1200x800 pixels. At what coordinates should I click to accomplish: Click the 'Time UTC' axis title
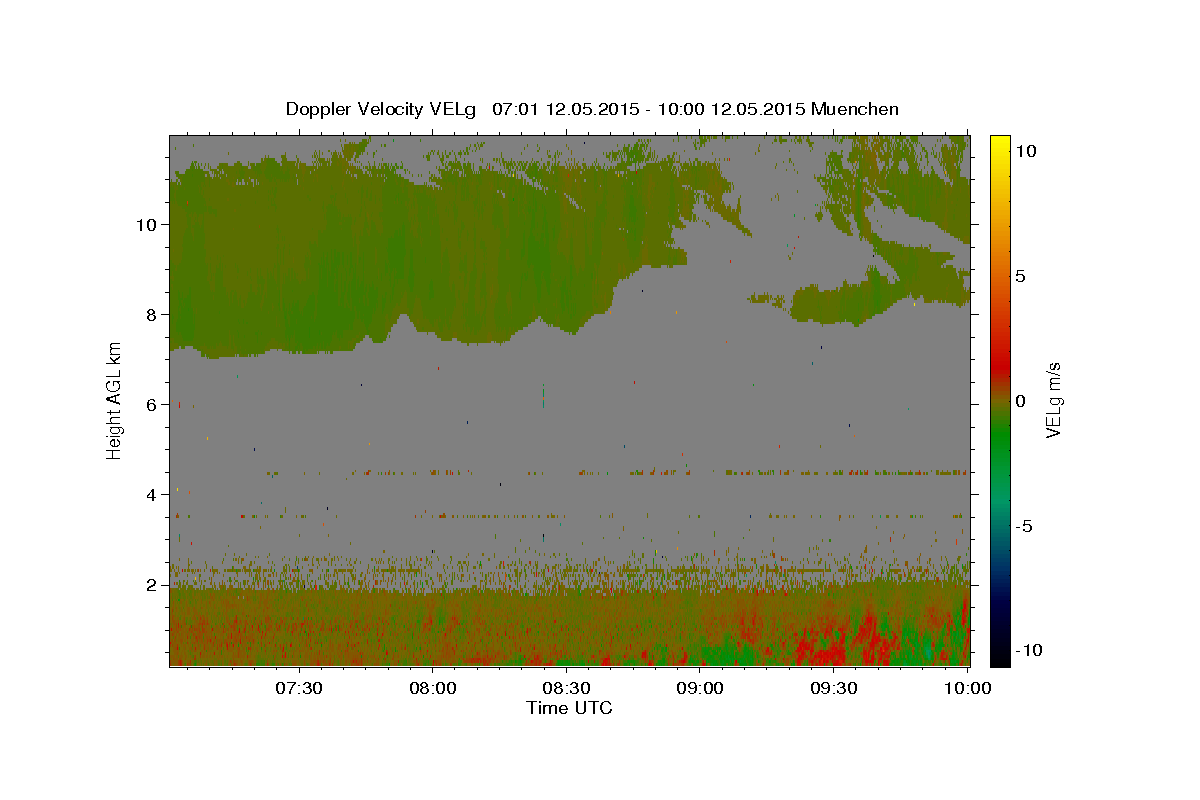click(569, 708)
